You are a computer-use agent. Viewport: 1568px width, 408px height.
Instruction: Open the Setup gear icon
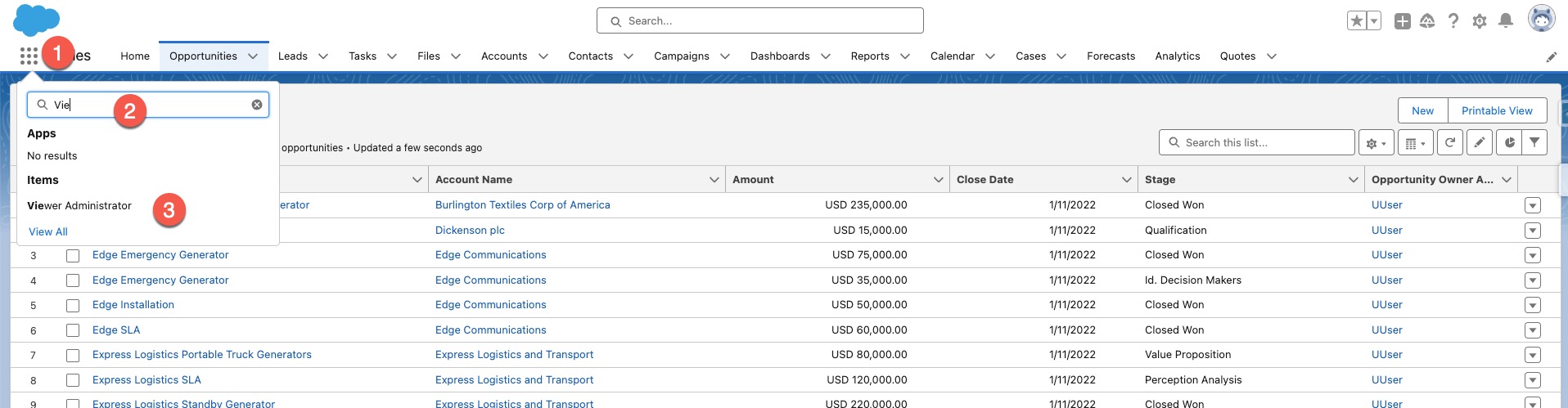click(x=1480, y=21)
